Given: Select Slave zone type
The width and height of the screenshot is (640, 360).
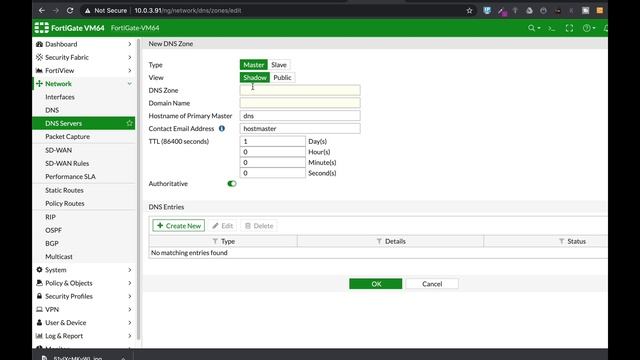Looking at the screenshot, I should (x=279, y=64).
